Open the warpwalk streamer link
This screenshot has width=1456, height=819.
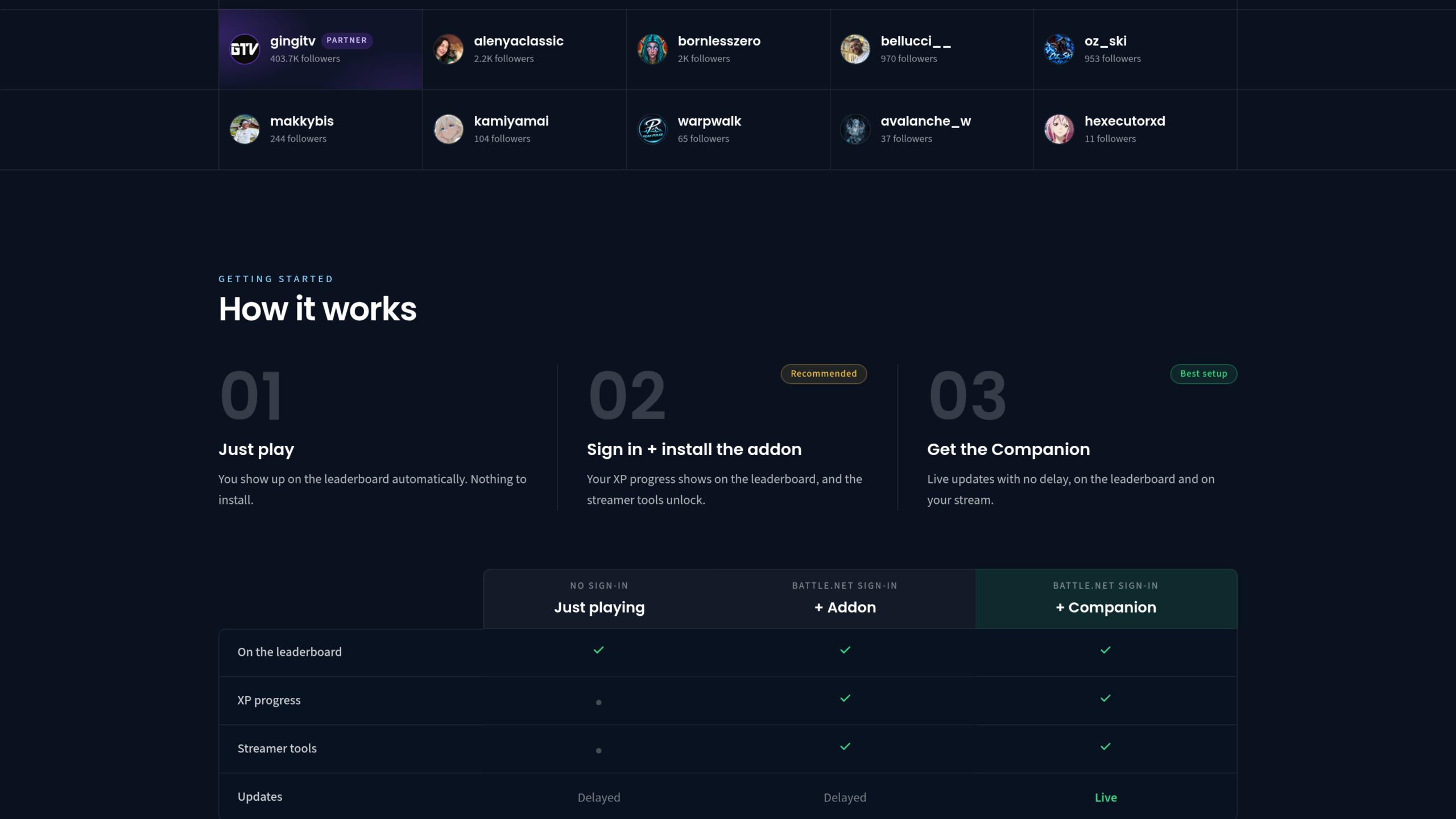[x=709, y=121]
